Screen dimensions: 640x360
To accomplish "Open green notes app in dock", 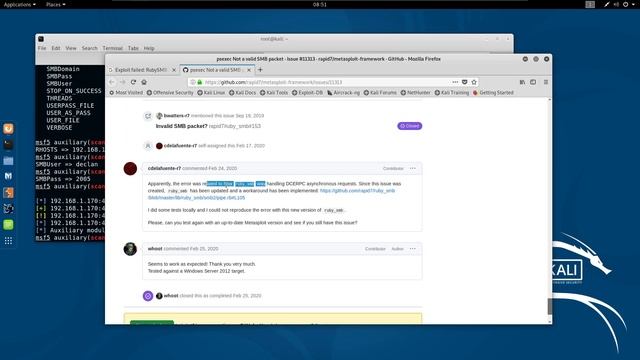I will click(8, 224).
